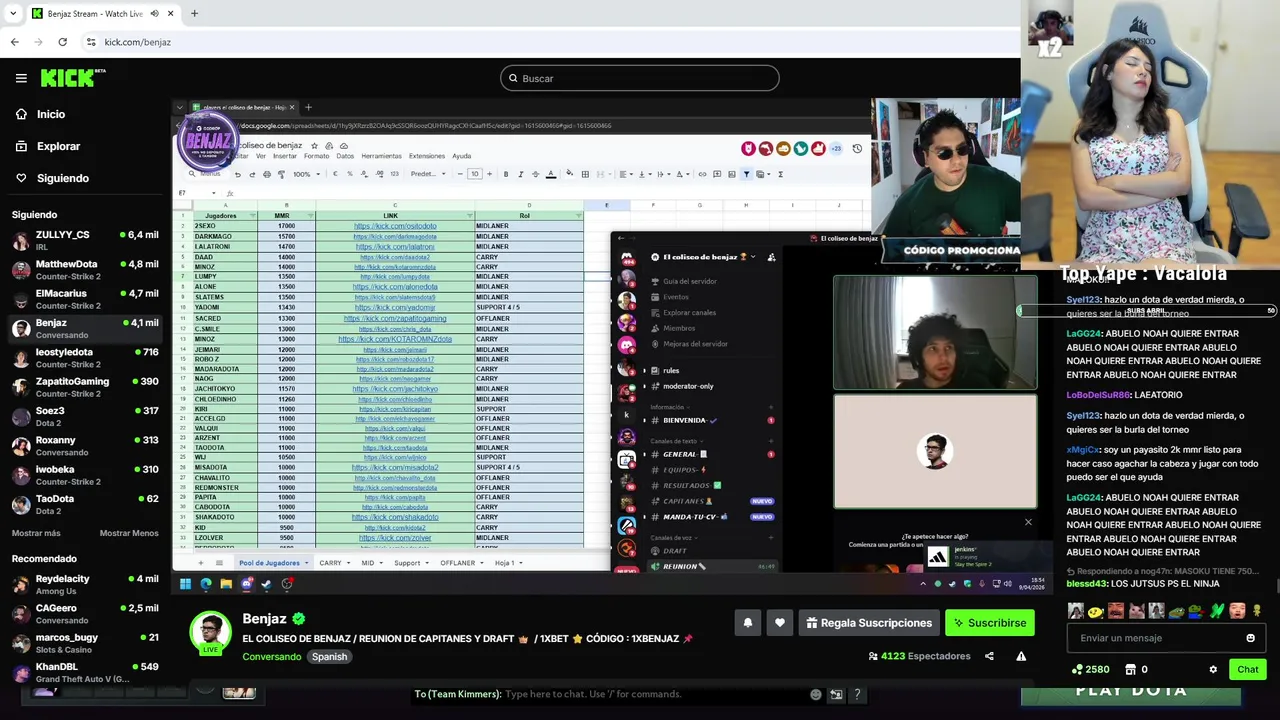Open the emoji picker in chat input
Viewport: 1280px width, 720px height.
1250,638
